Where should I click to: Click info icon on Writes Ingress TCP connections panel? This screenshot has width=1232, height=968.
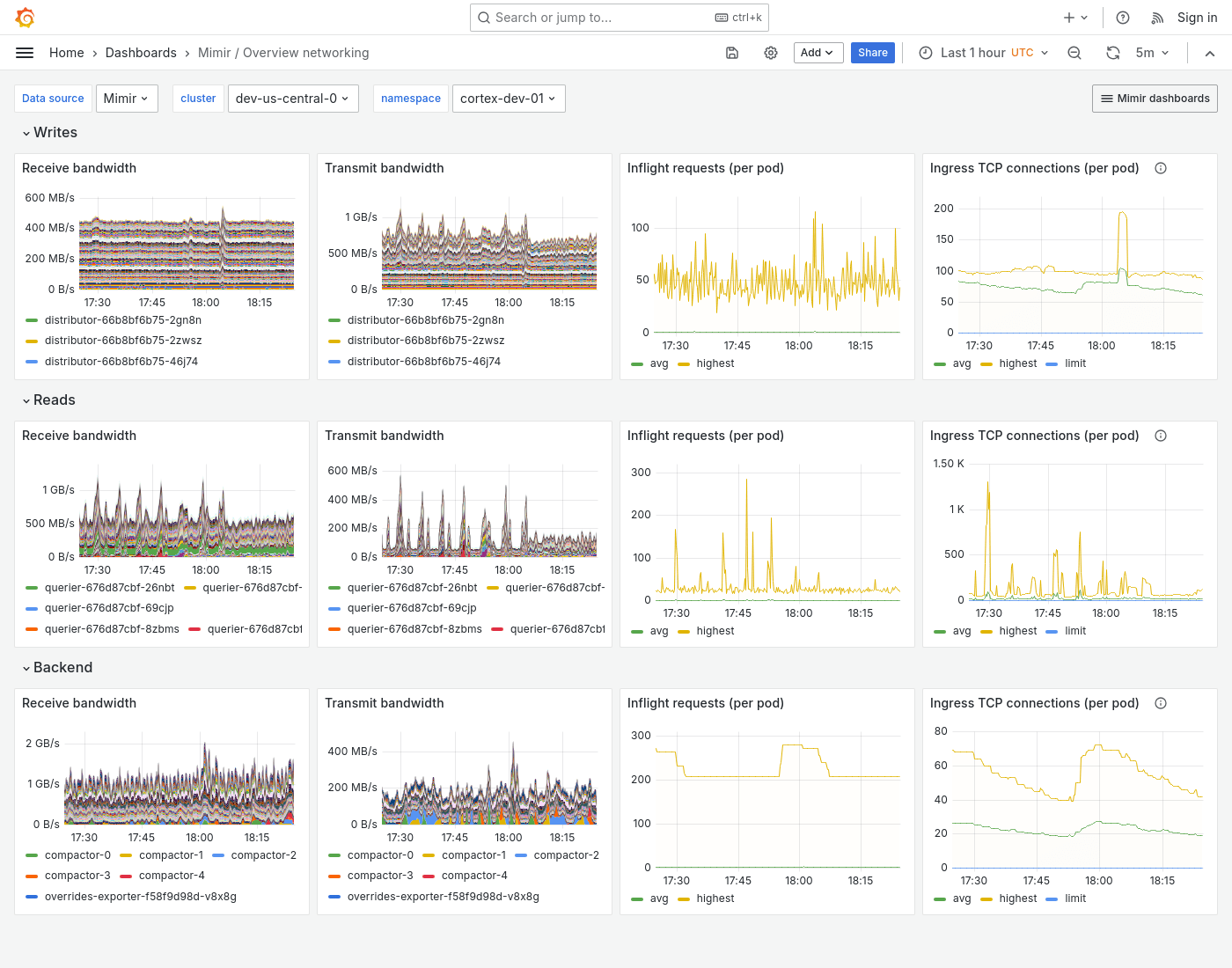click(1161, 167)
